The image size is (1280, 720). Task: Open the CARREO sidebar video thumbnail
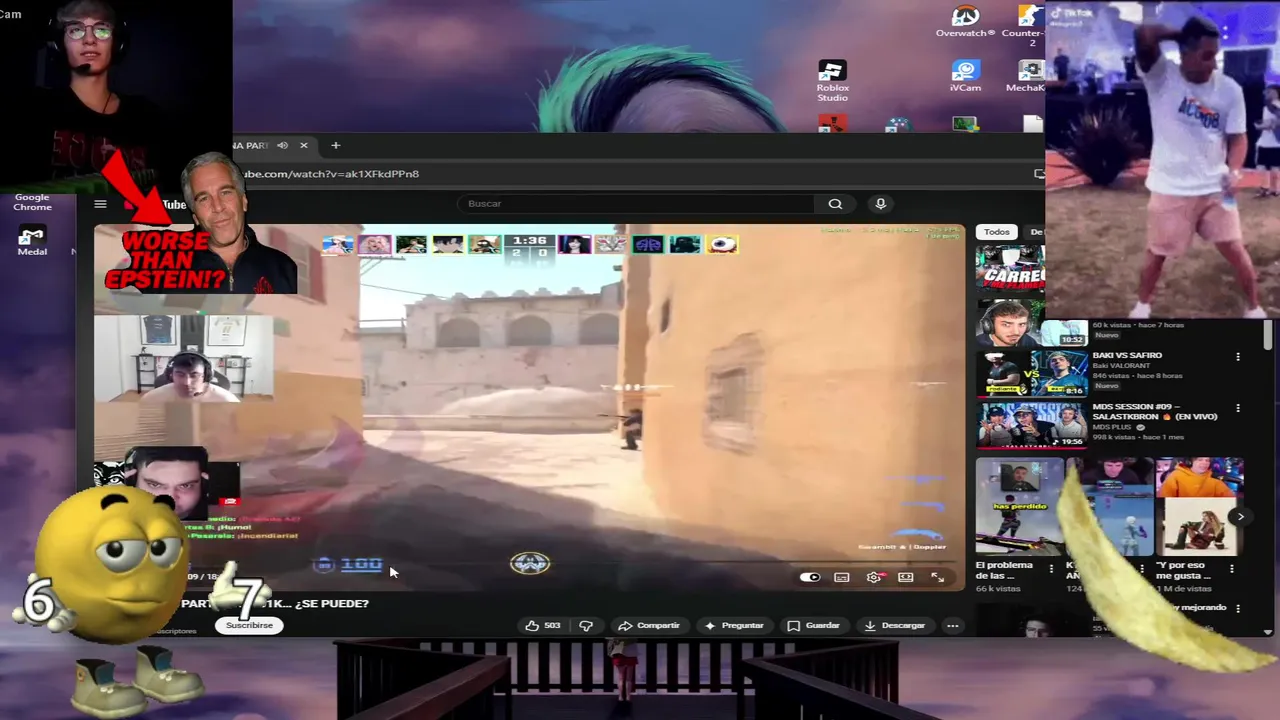pyautogui.click(x=1011, y=268)
